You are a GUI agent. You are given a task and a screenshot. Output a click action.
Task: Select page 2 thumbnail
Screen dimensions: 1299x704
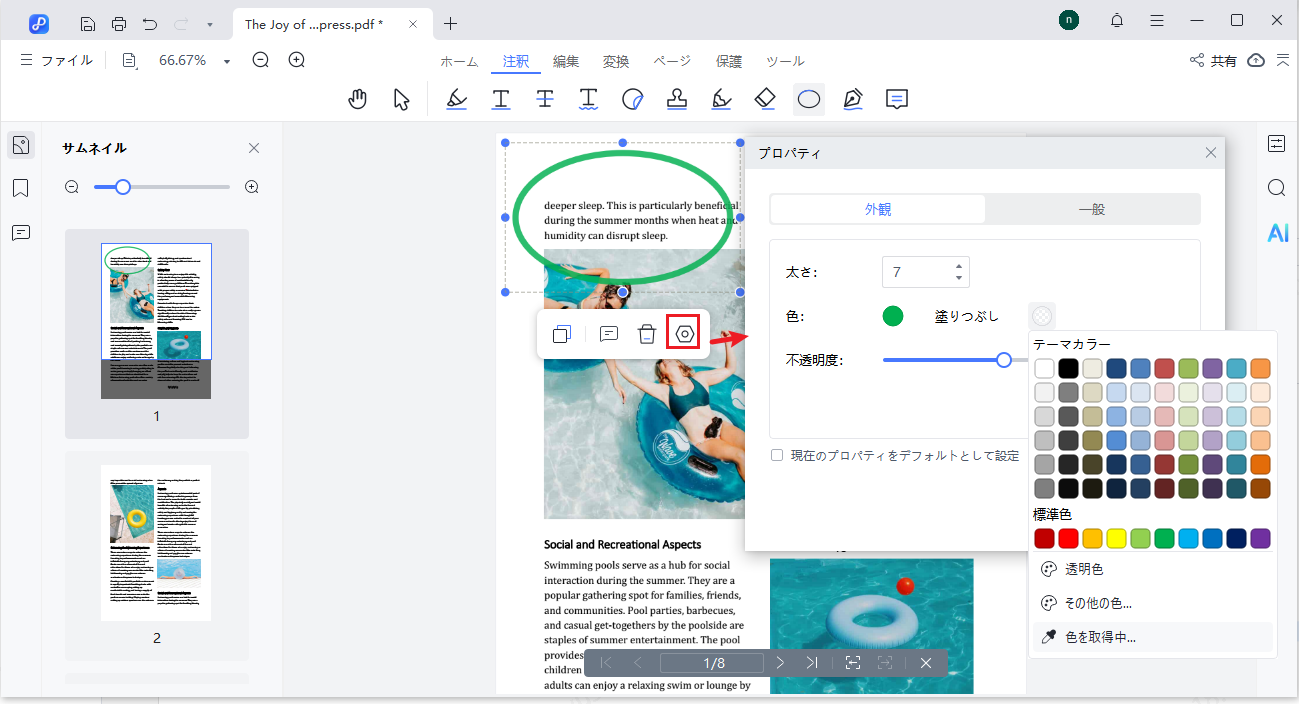(x=156, y=543)
